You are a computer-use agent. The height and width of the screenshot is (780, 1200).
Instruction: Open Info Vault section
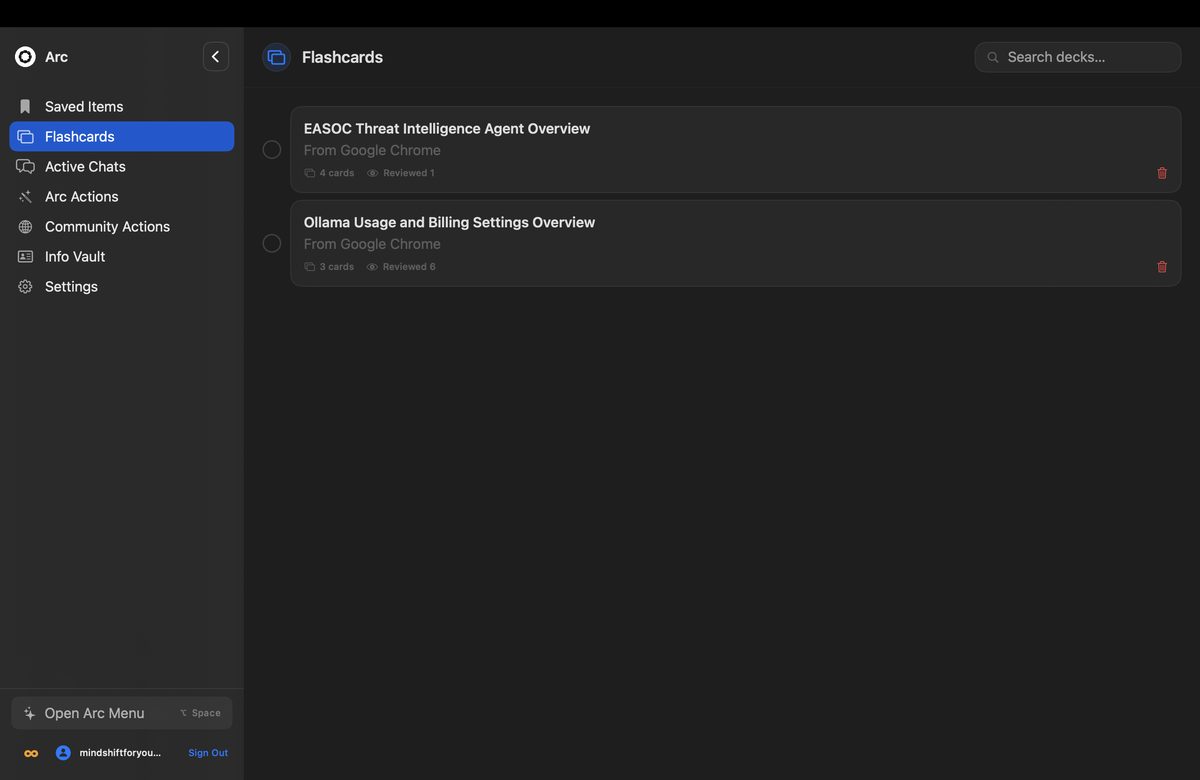122,256
